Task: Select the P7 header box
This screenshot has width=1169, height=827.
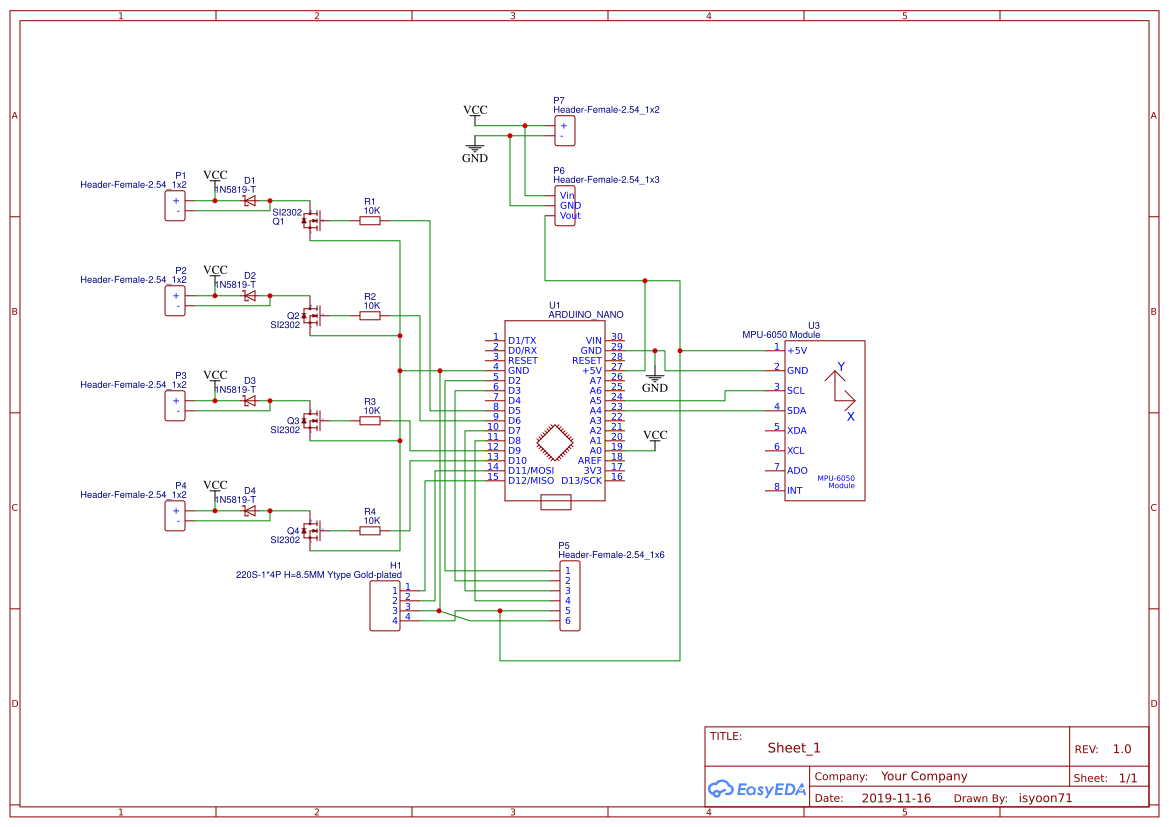Action: (564, 131)
